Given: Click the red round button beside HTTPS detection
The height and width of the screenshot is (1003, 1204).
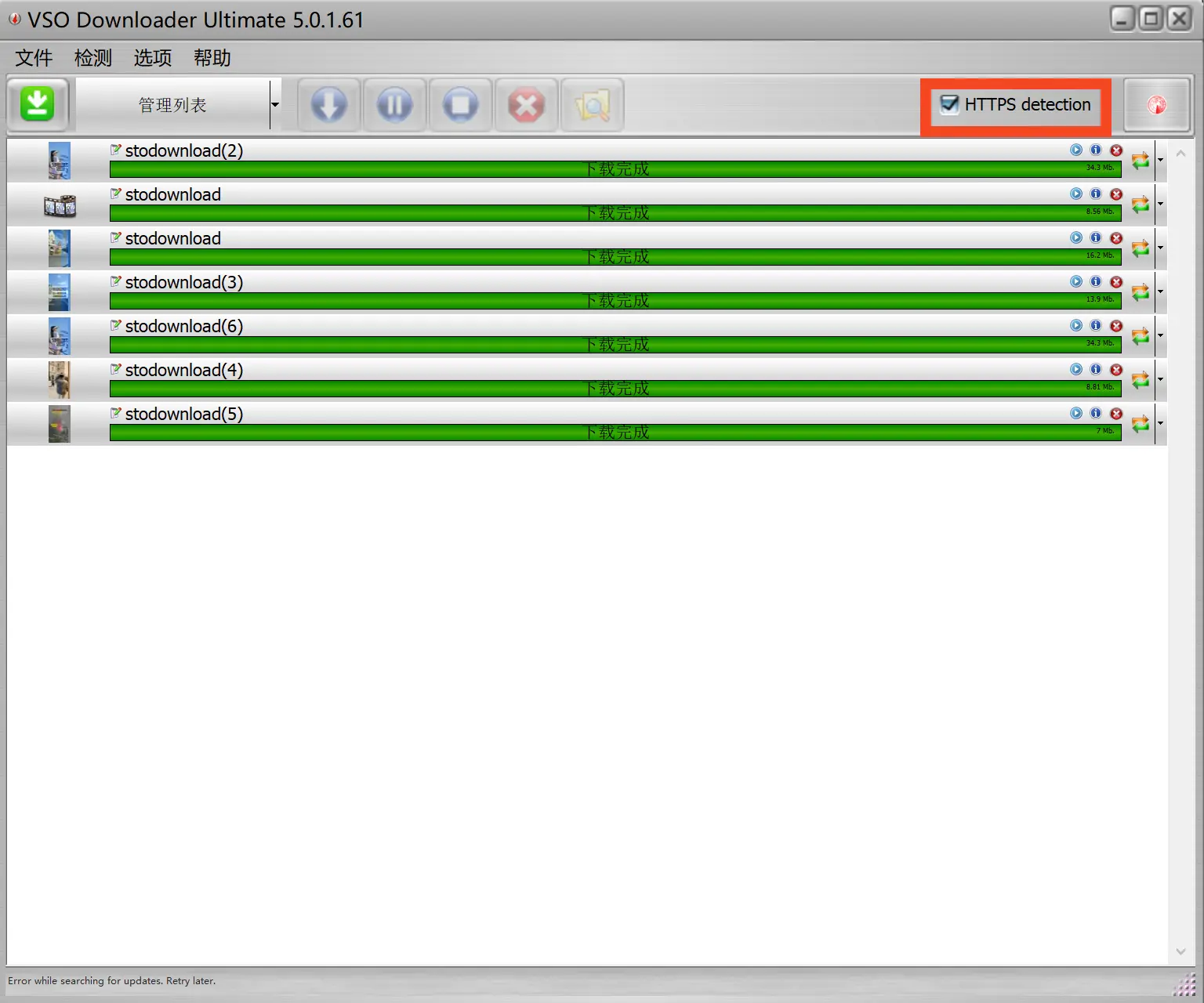Looking at the screenshot, I should point(1157,104).
